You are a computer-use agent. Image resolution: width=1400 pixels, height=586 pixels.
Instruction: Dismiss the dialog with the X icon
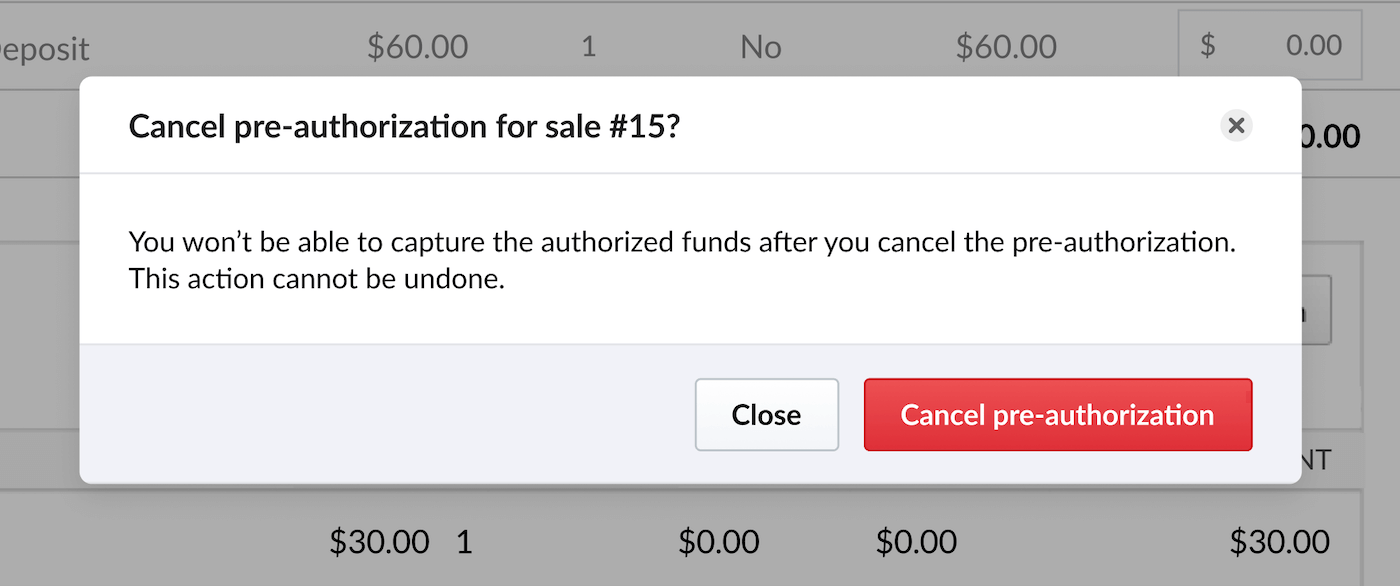point(1237,125)
